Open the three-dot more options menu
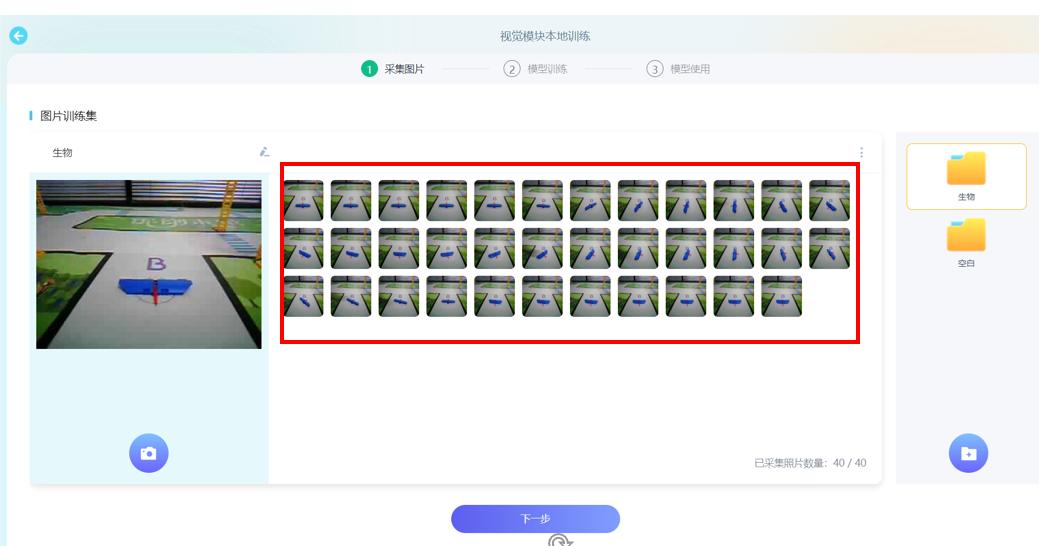1047x546 pixels. [x=861, y=152]
